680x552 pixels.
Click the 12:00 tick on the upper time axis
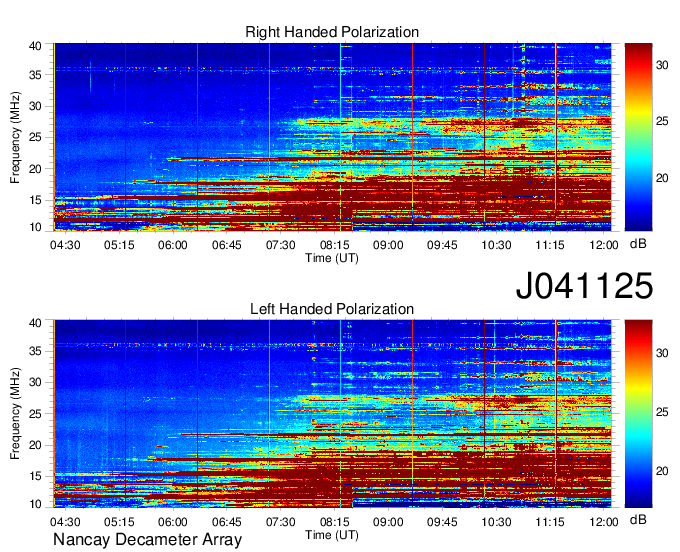604,245
